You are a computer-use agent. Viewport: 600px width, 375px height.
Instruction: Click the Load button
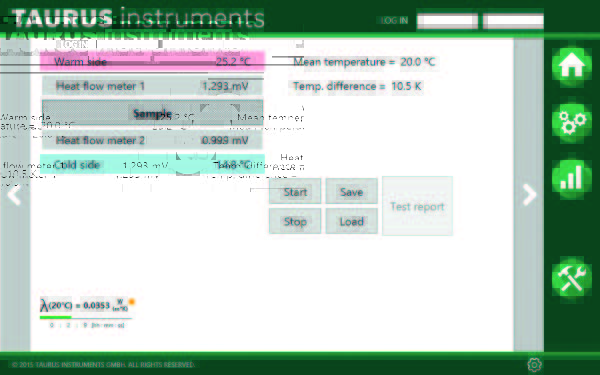352,221
